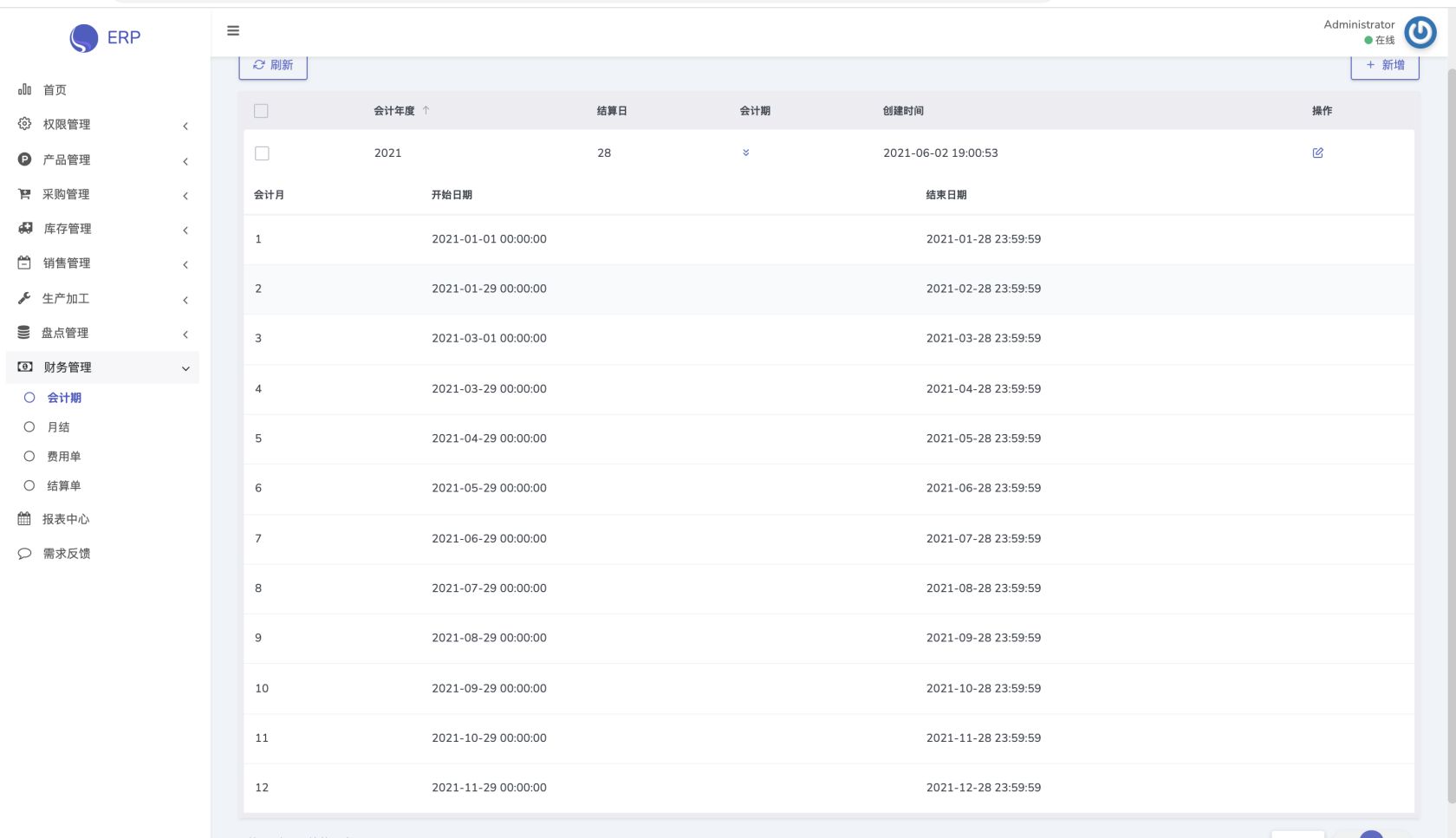Click end date 2021-06-28 23:59:59

click(984, 488)
